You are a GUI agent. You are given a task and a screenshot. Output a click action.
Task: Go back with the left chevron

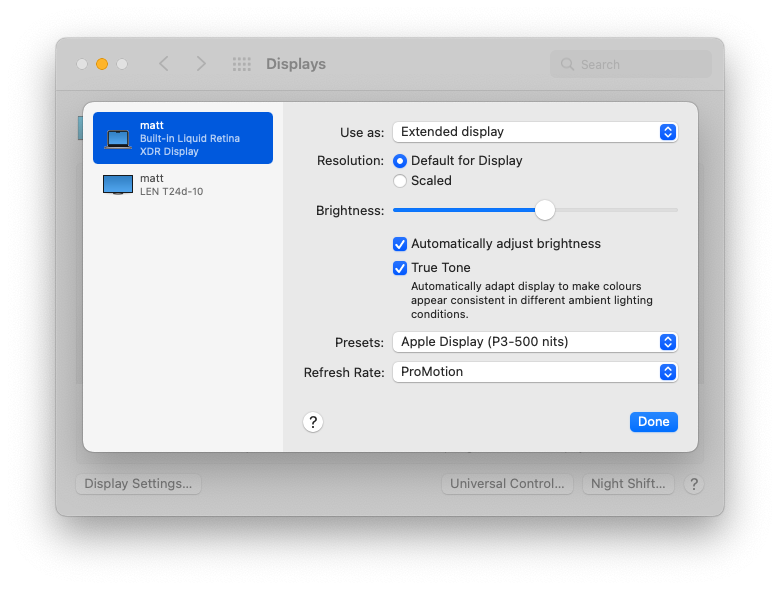pyautogui.click(x=164, y=64)
